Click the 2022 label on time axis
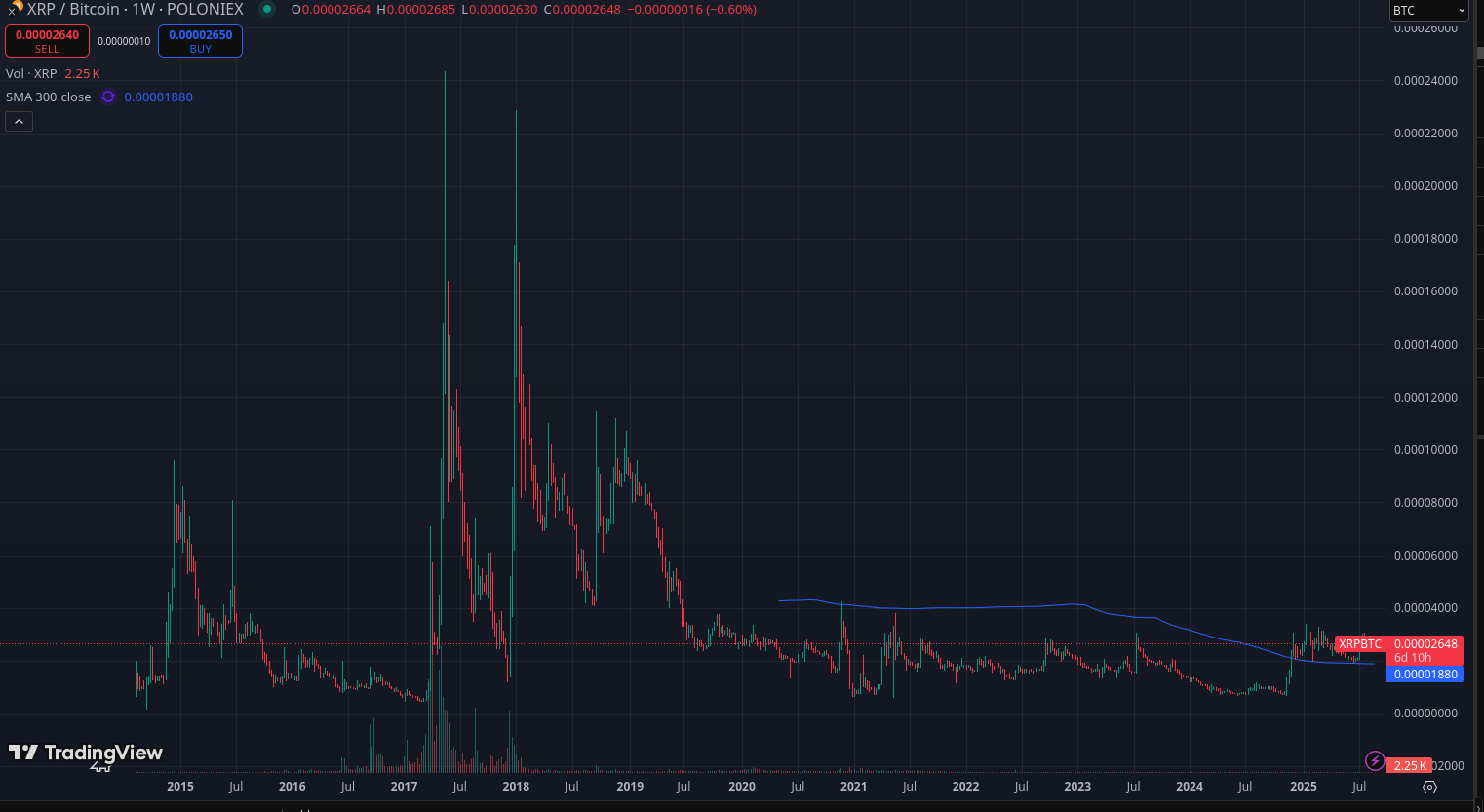 (965, 787)
